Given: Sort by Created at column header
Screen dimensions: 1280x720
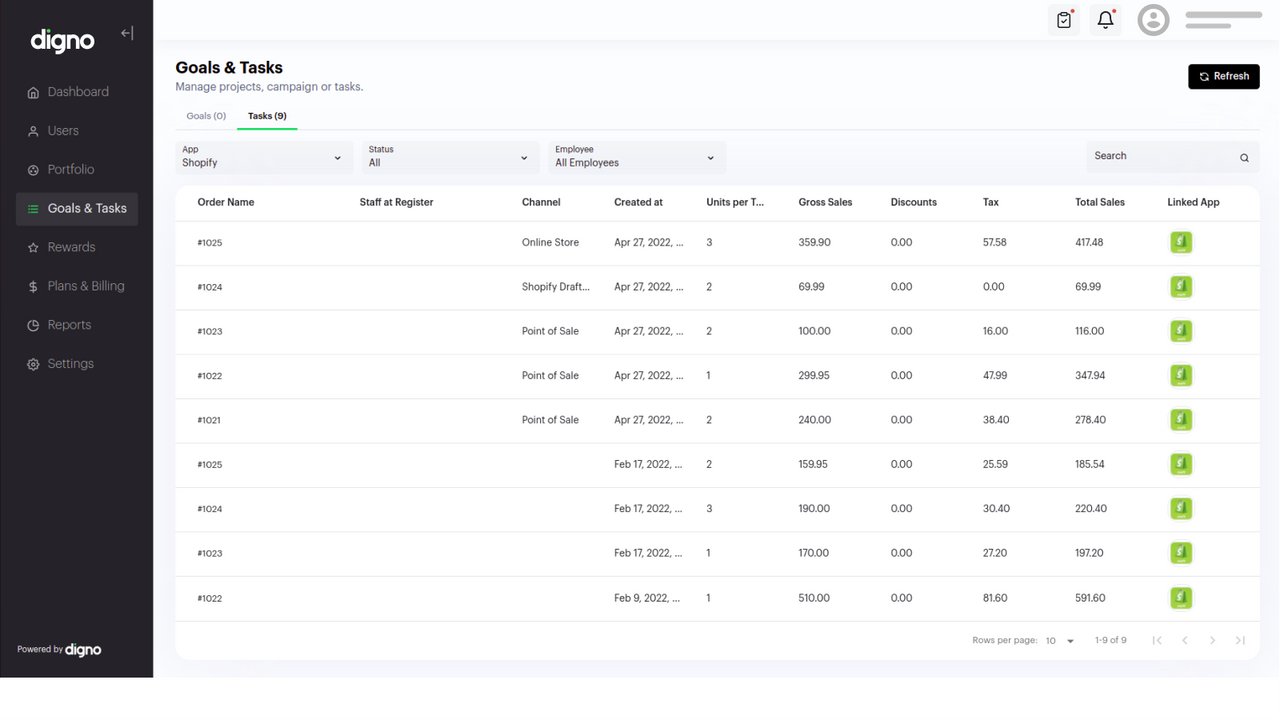Looking at the screenshot, I should (x=638, y=202).
